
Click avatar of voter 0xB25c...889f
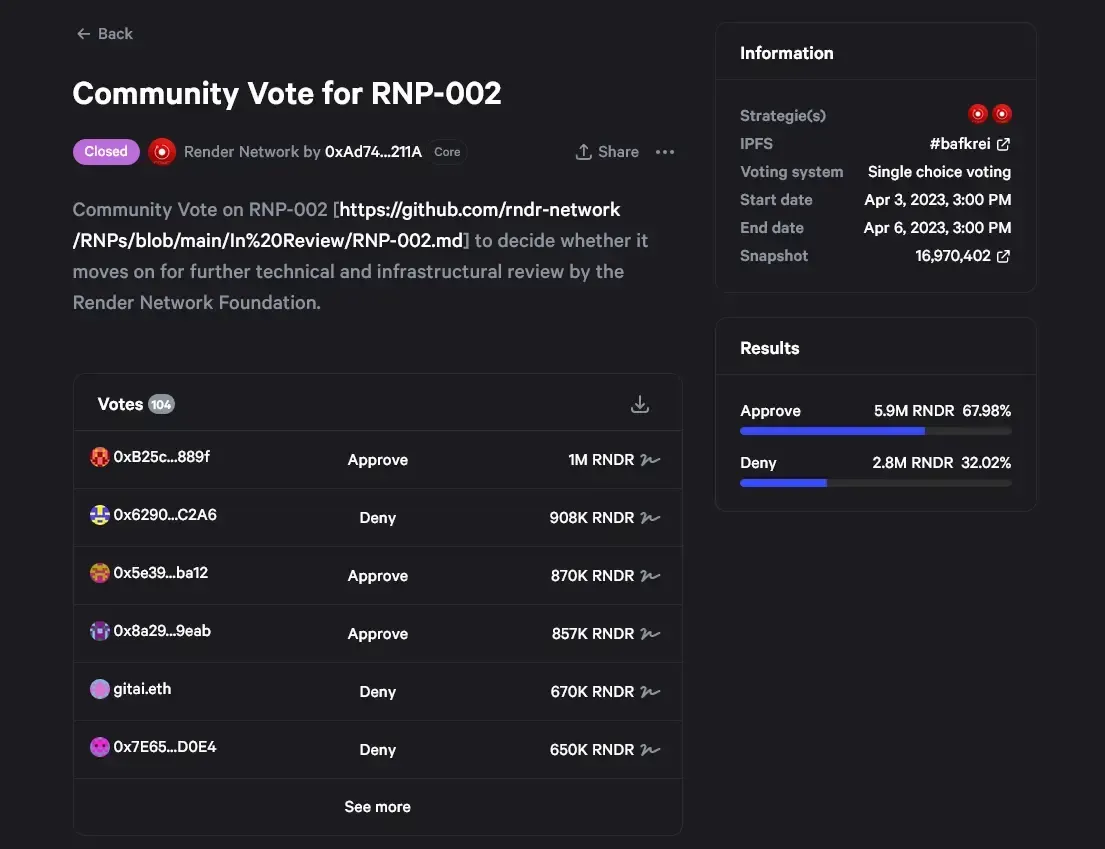click(99, 457)
